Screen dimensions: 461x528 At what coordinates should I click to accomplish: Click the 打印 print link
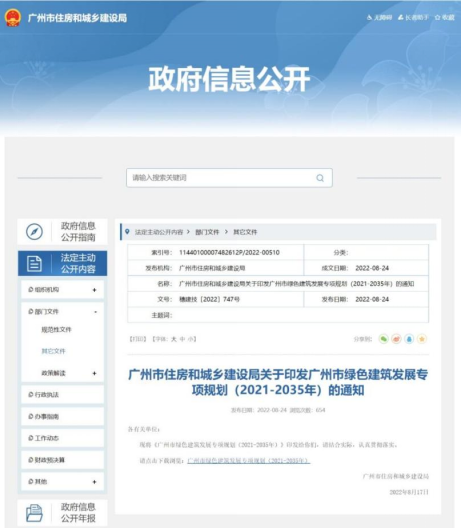[138, 339]
